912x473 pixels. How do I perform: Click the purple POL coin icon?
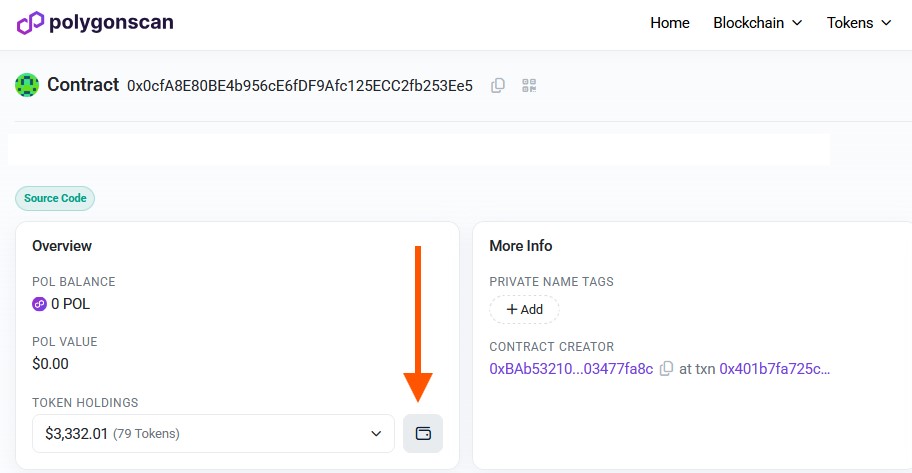pos(40,304)
